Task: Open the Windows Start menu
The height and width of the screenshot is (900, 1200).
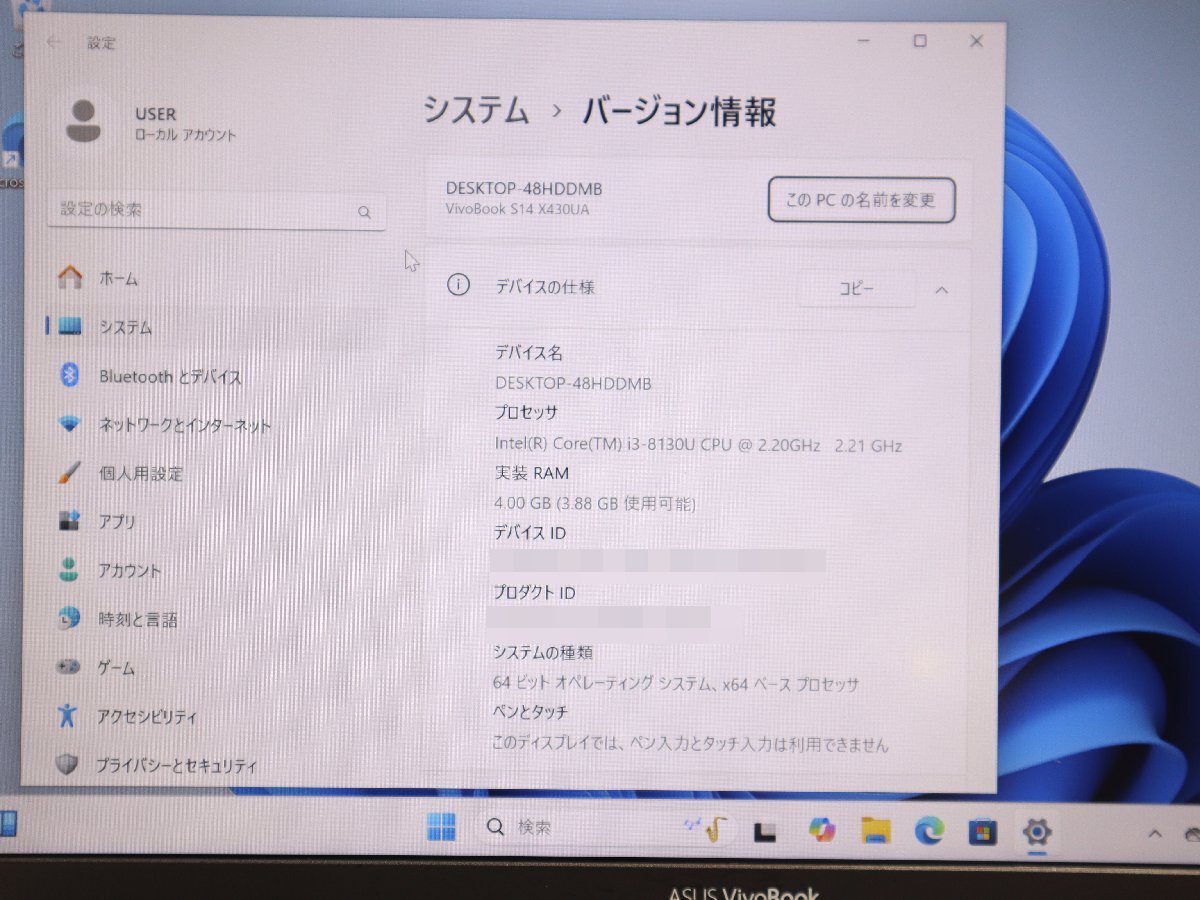Action: [x=443, y=827]
